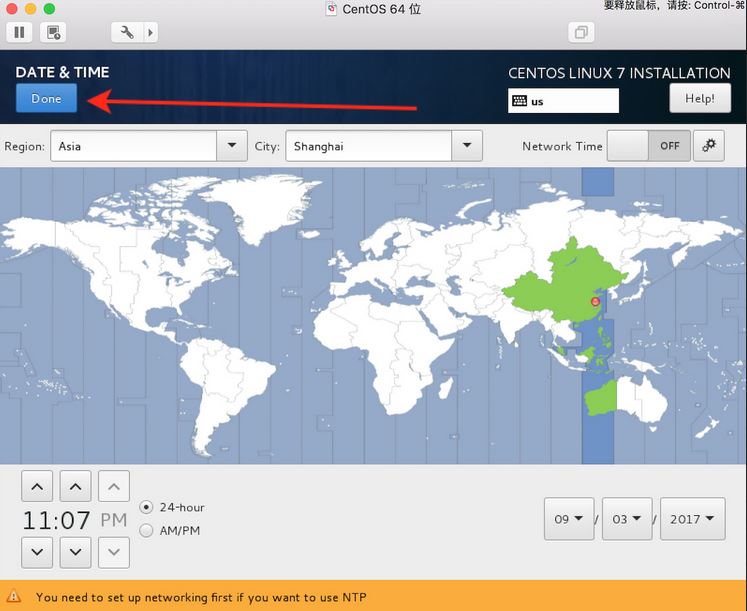Click the Shanghai city field

pos(368,146)
